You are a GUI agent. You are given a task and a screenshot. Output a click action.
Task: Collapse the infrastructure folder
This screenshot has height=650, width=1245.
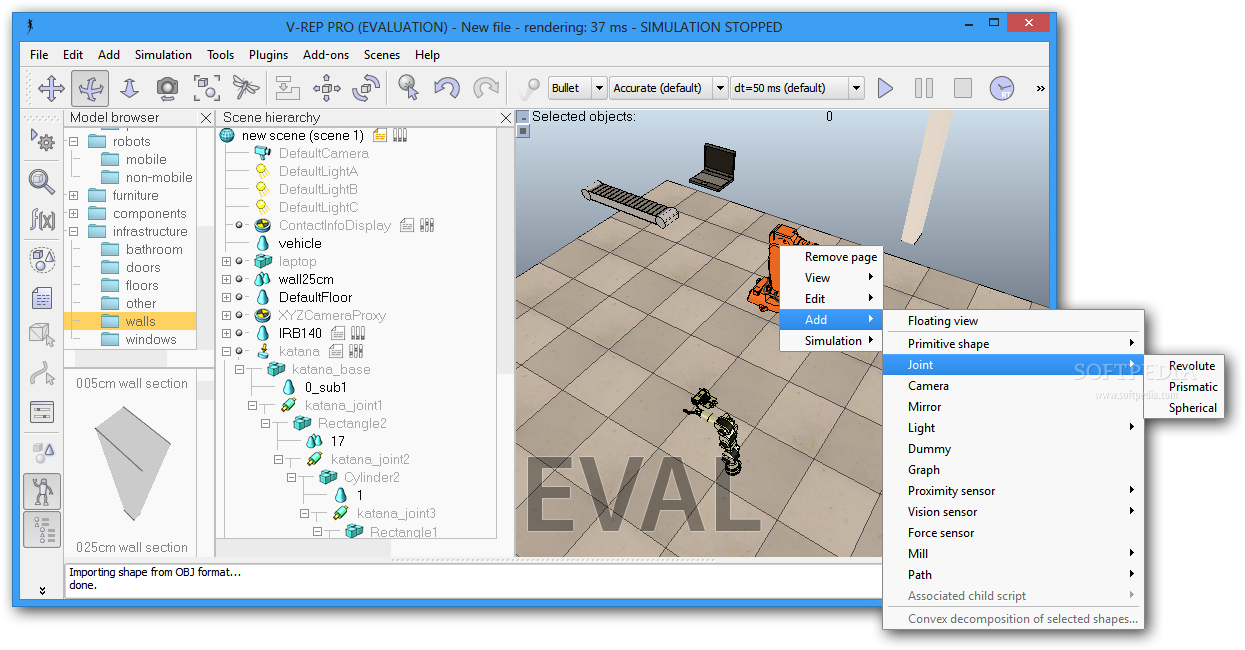tap(73, 231)
